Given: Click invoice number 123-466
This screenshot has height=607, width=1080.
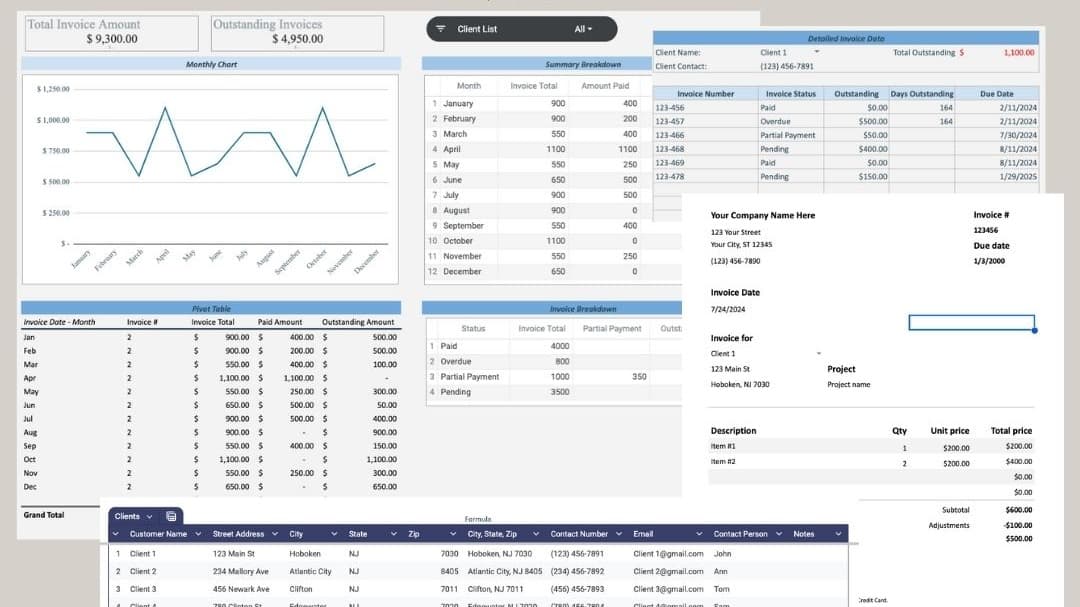Looking at the screenshot, I should (669, 135).
